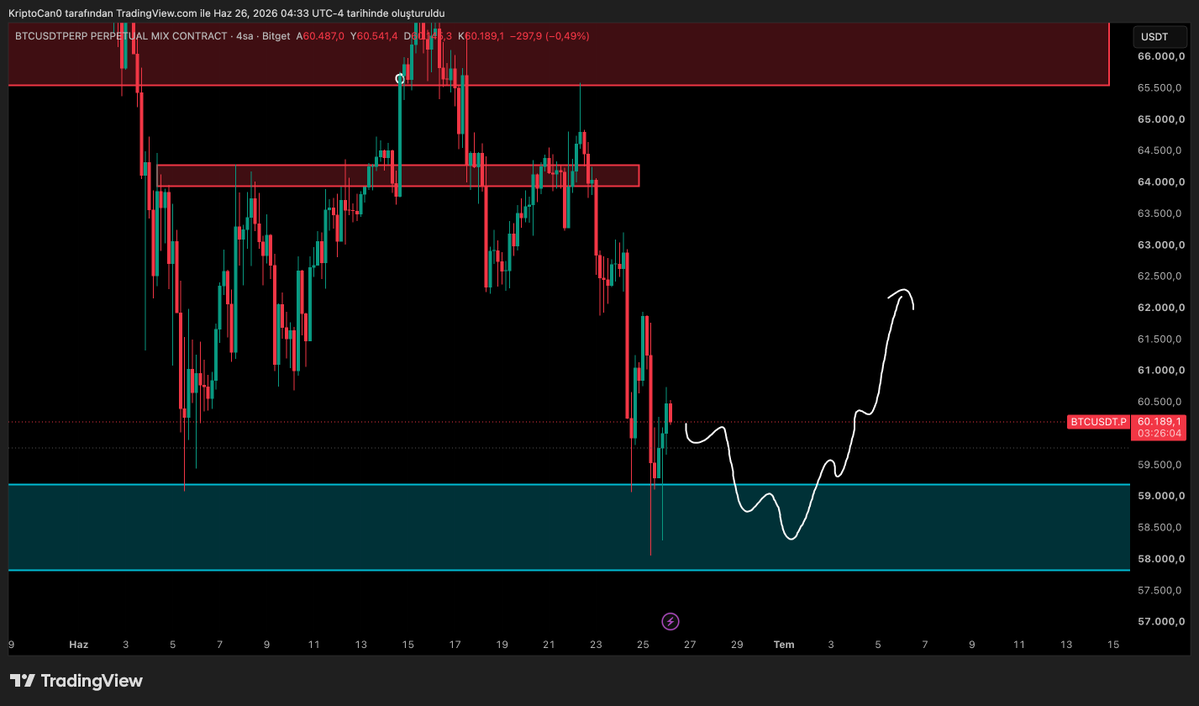Click the 58.500,0 price axis label
The width and height of the screenshot is (1199, 706).
tap(1161, 528)
